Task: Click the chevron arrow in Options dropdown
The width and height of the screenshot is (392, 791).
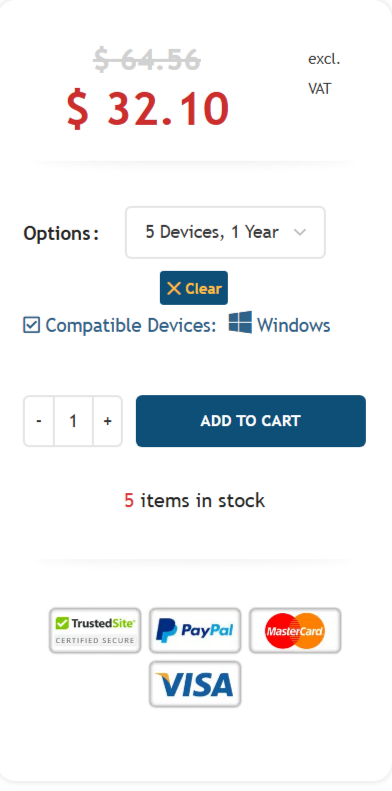Action: click(300, 233)
